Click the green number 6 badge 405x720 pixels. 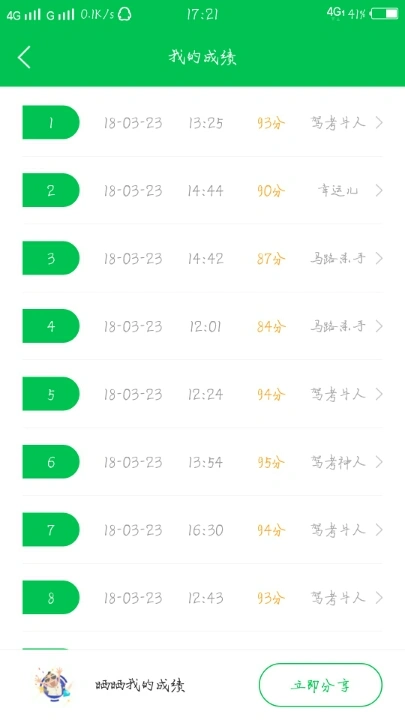(51, 462)
